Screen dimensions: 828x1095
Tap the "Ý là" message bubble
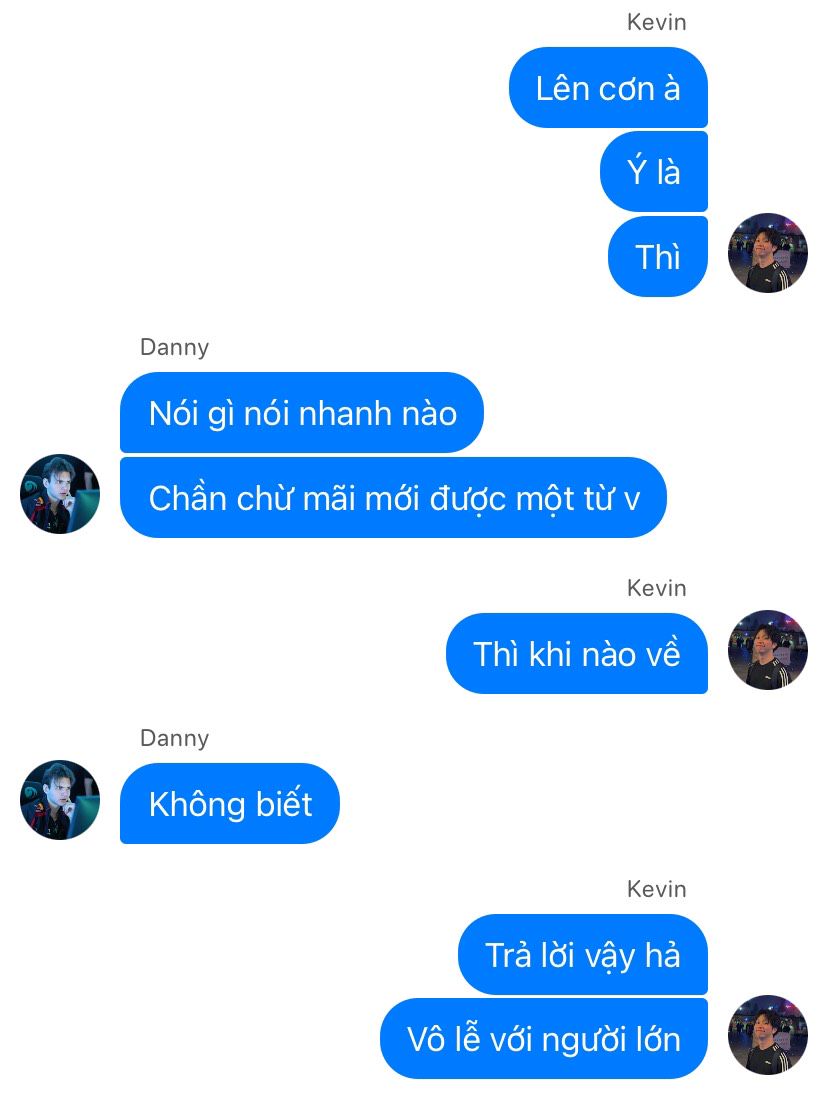point(653,171)
